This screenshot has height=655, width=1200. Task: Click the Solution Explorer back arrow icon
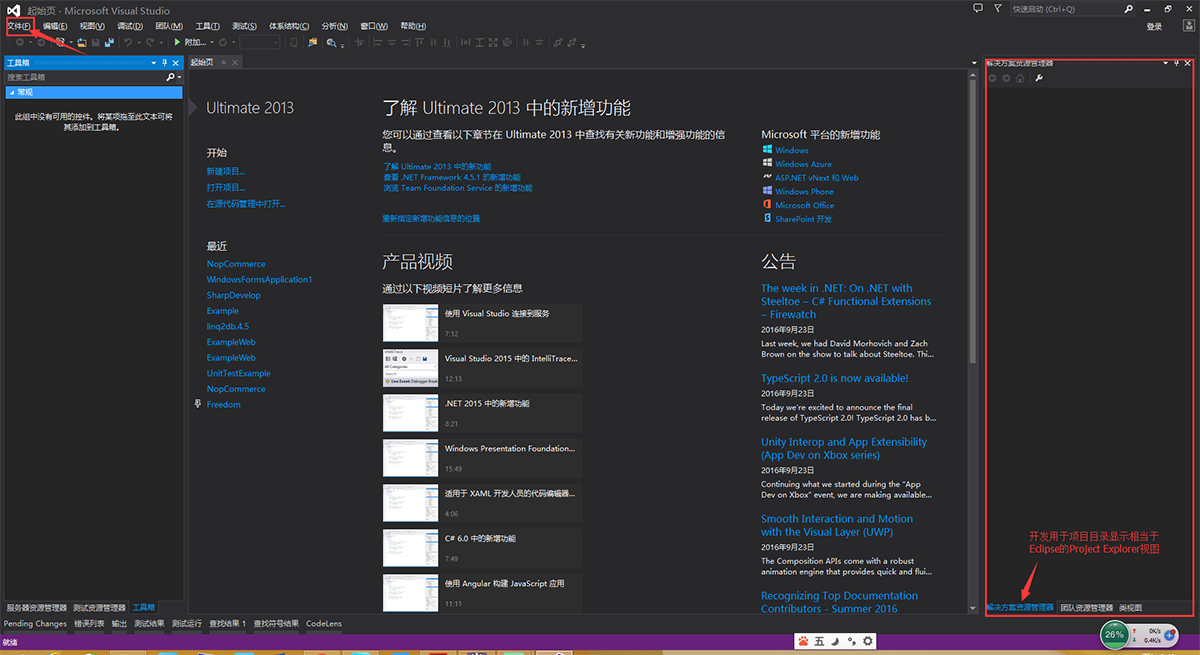point(993,77)
